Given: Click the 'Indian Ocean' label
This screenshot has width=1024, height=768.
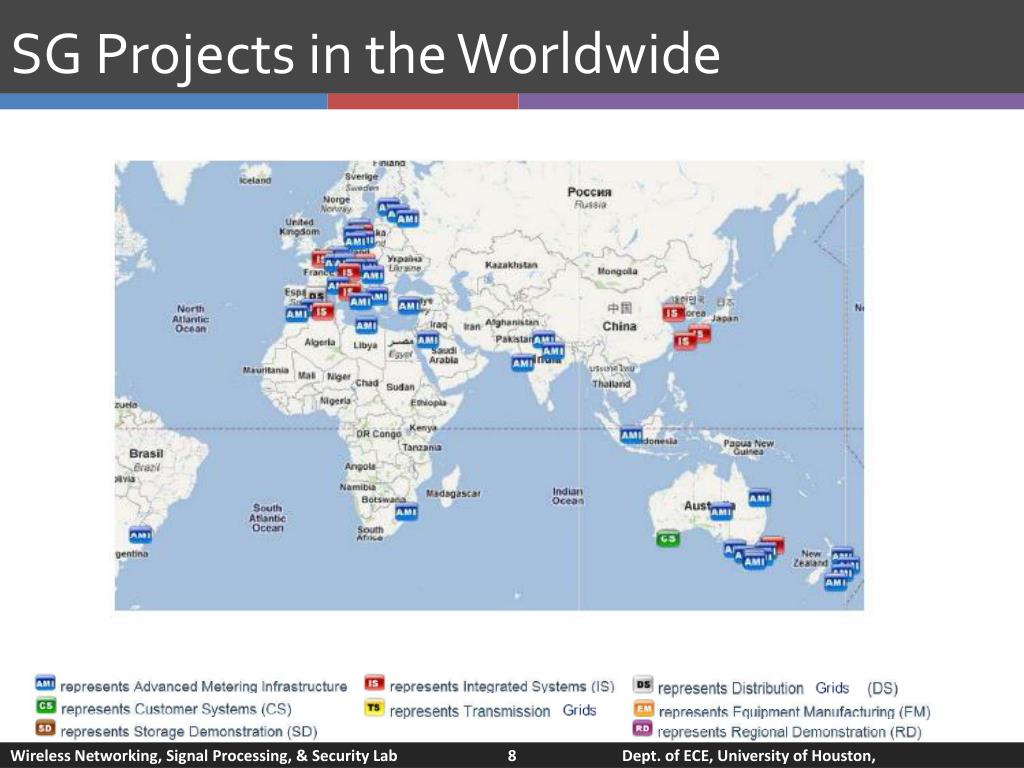Looking at the screenshot, I should (568, 496).
